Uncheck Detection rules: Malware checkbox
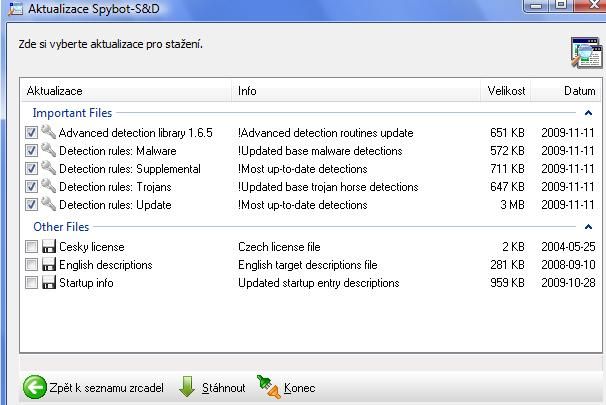The image size is (606, 405). tap(31, 151)
